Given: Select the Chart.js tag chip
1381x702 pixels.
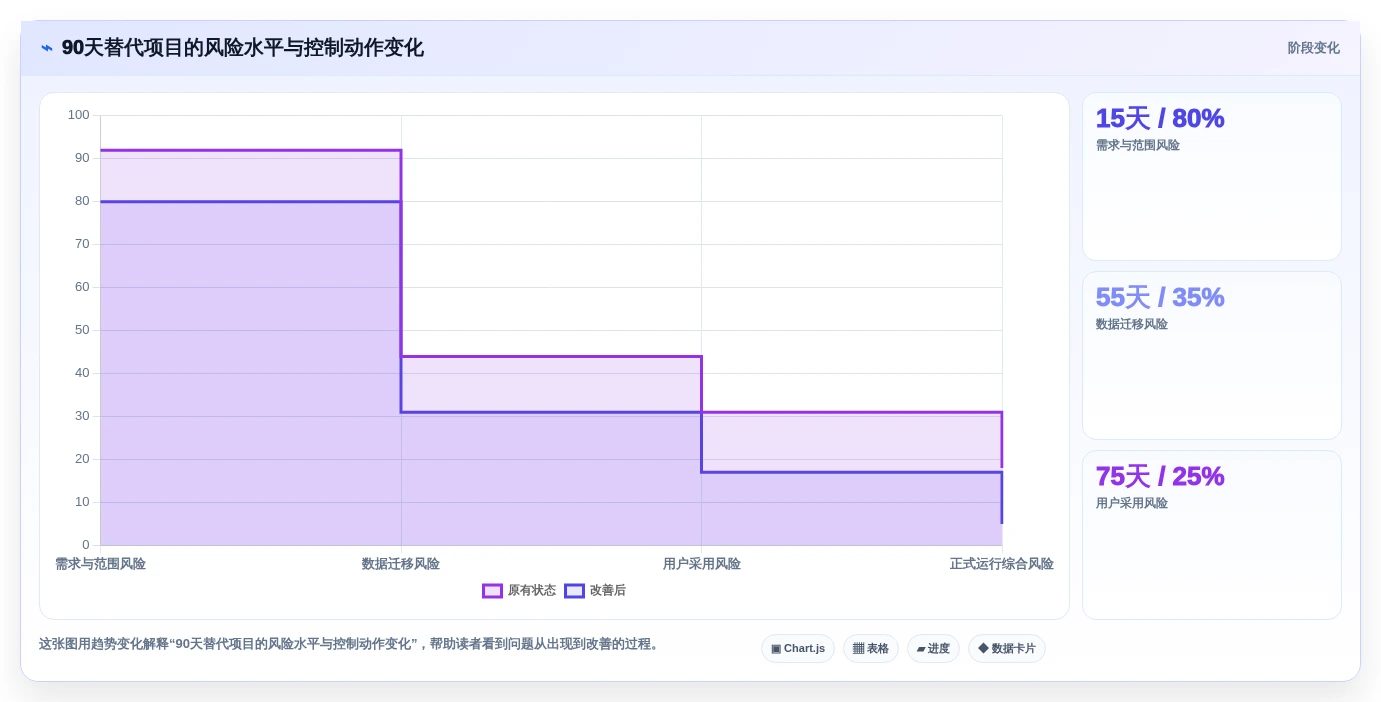Looking at the screenshot, I should 798,648.
